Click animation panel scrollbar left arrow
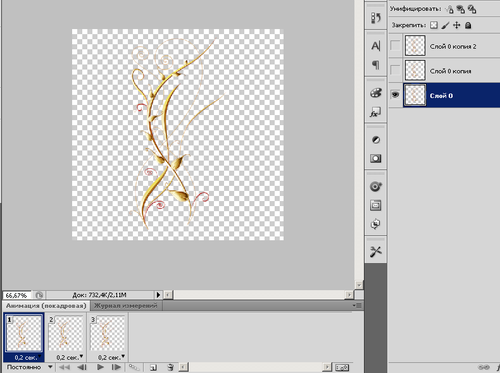 tap(184, 367)
